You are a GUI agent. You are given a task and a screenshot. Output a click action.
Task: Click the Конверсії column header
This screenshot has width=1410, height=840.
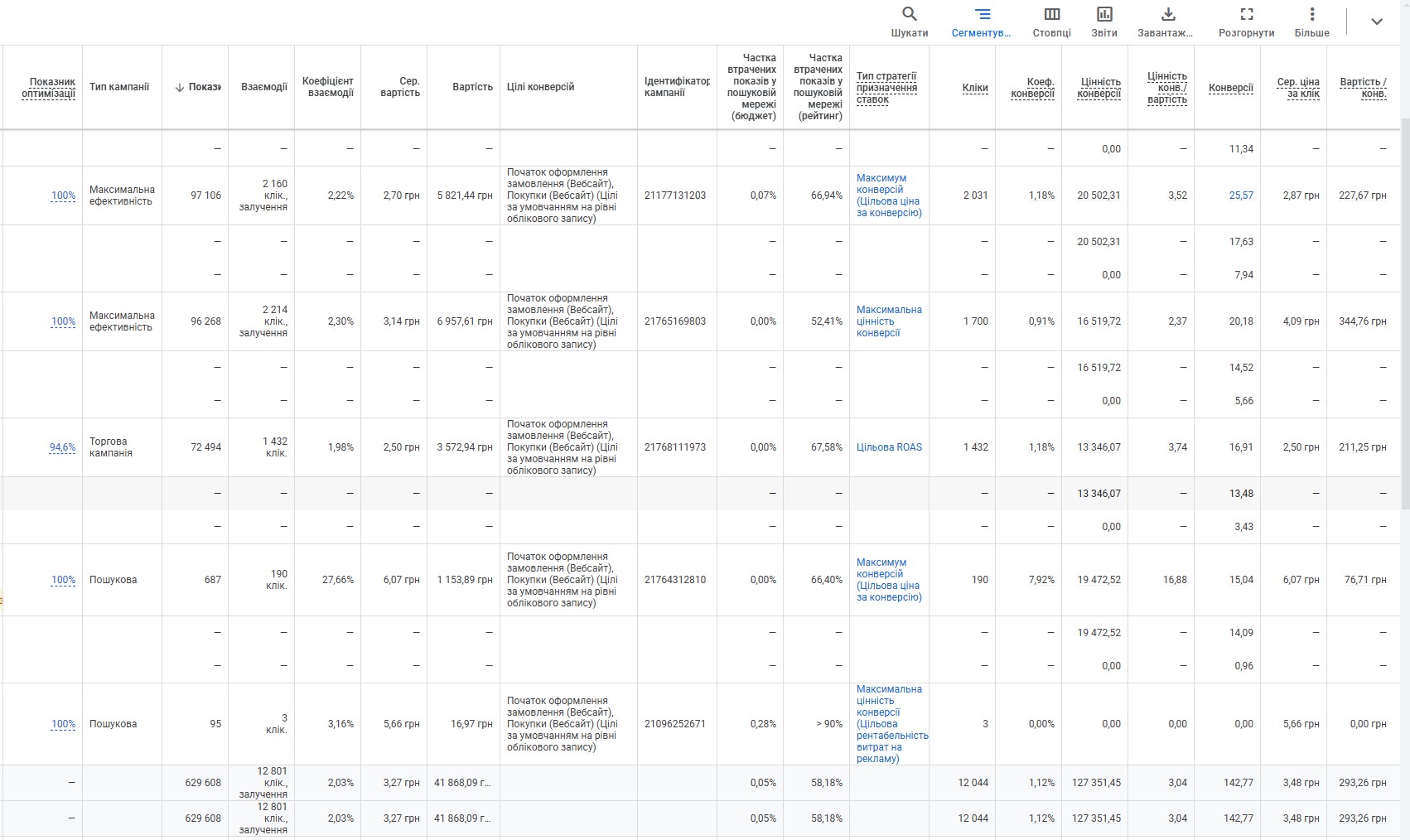click(x=1230, y=88)
